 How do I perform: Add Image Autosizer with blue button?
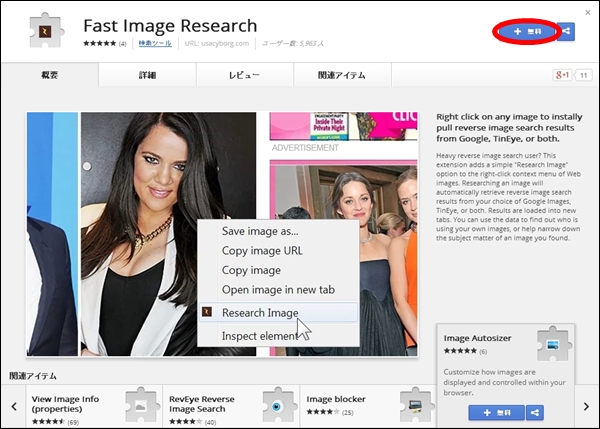(x=497, y=413)
